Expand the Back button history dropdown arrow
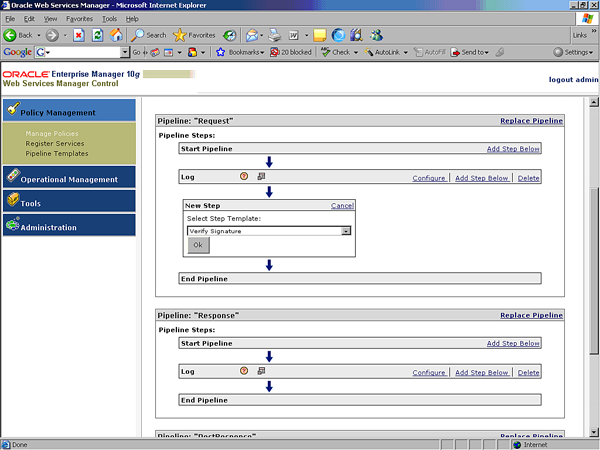 (39, 35)
